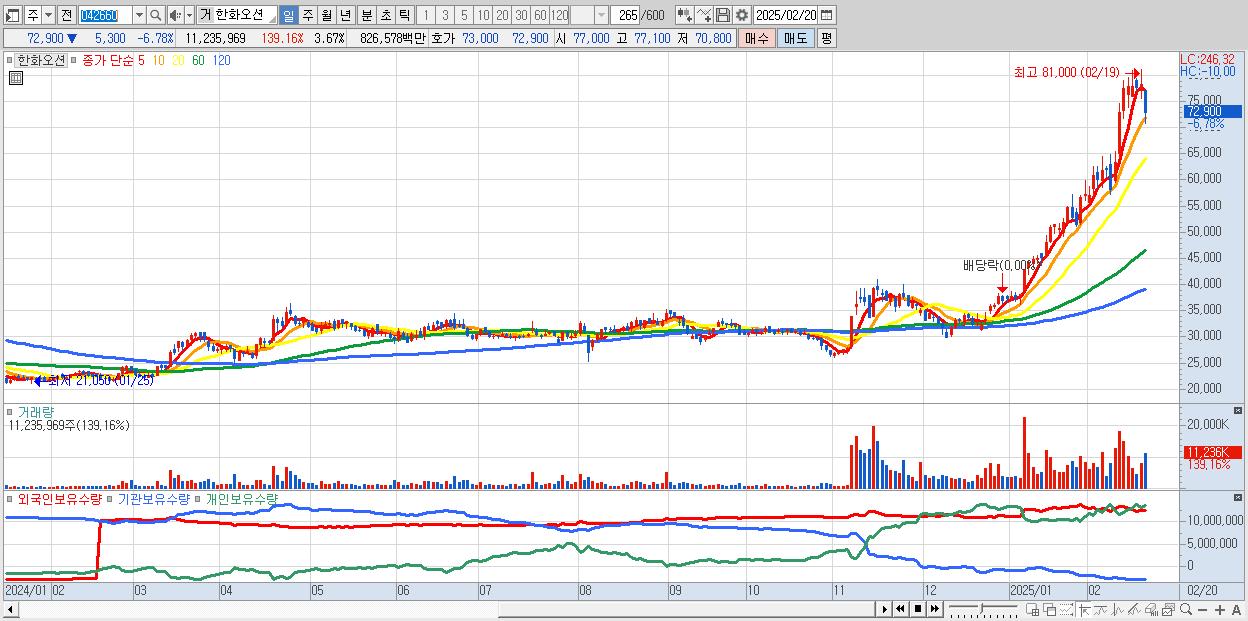Click the 매도 sell button
Viewport: 1248px width, 621px height.
(x=795, y=38)
